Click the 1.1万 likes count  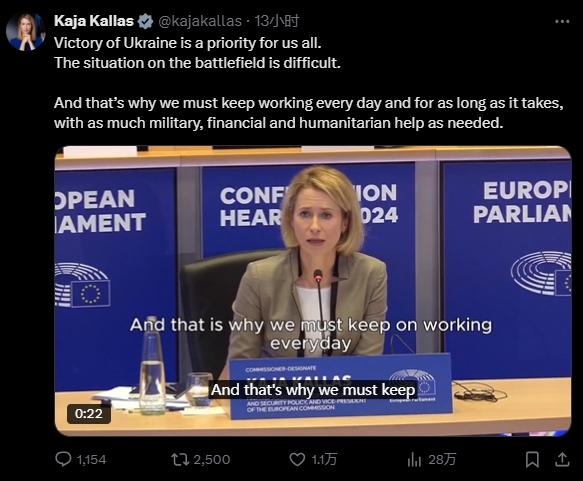click(324, 460)
